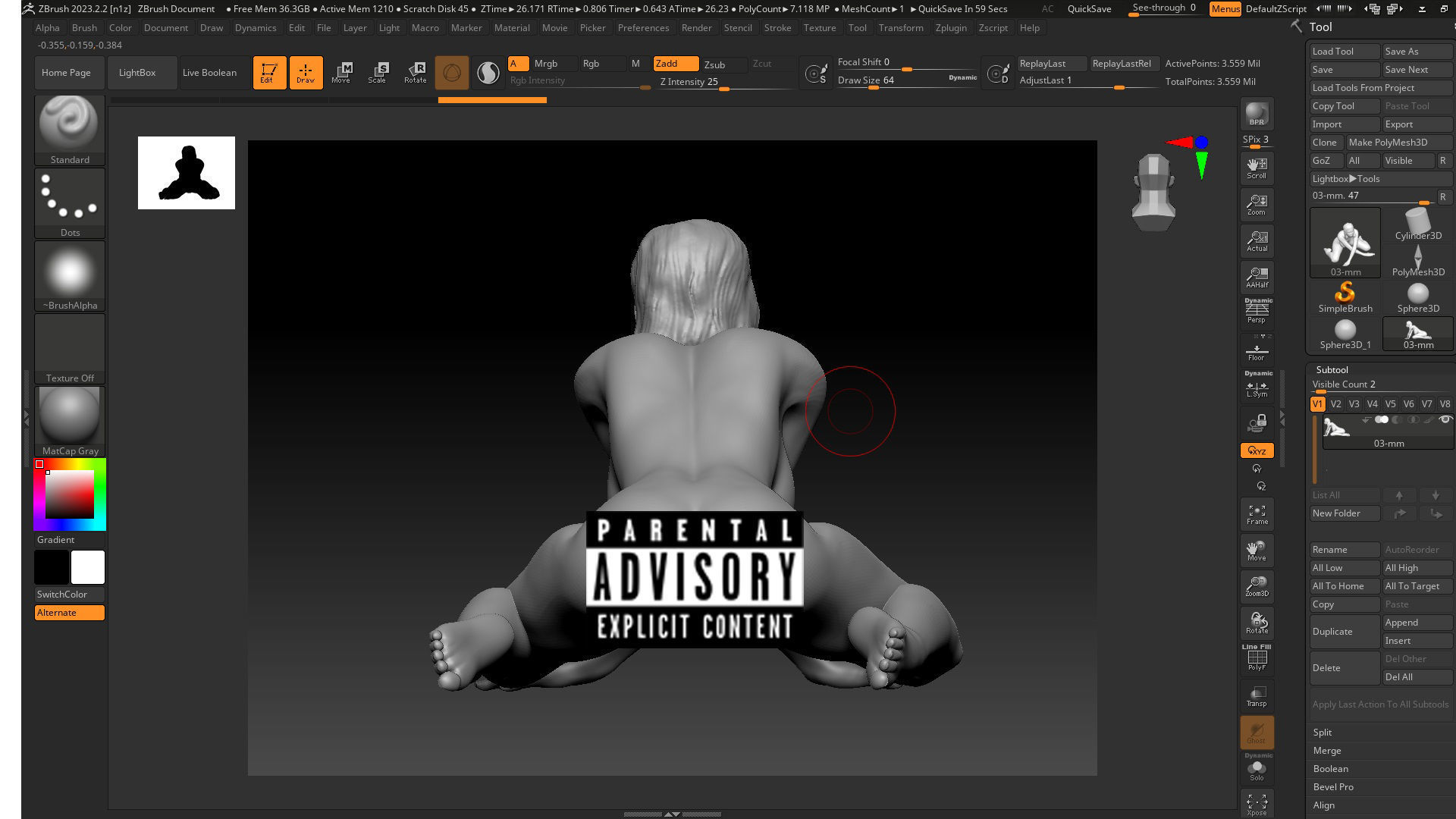This screenshot has height=819, width=1456.
Task: Open the Render menu
Action: [696, 27]
